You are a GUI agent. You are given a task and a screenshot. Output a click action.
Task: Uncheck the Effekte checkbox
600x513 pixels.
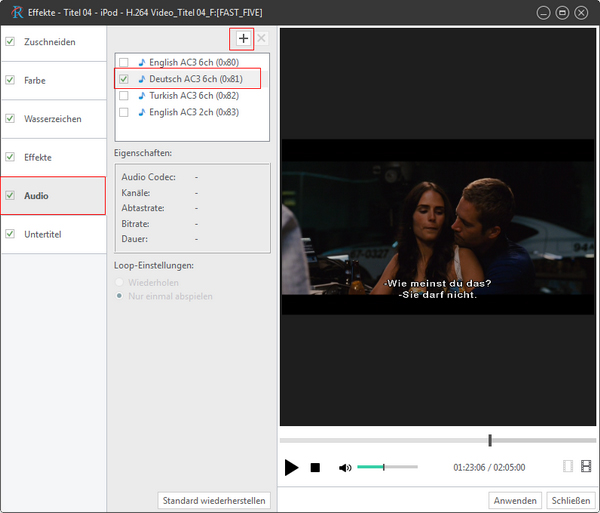10,157
